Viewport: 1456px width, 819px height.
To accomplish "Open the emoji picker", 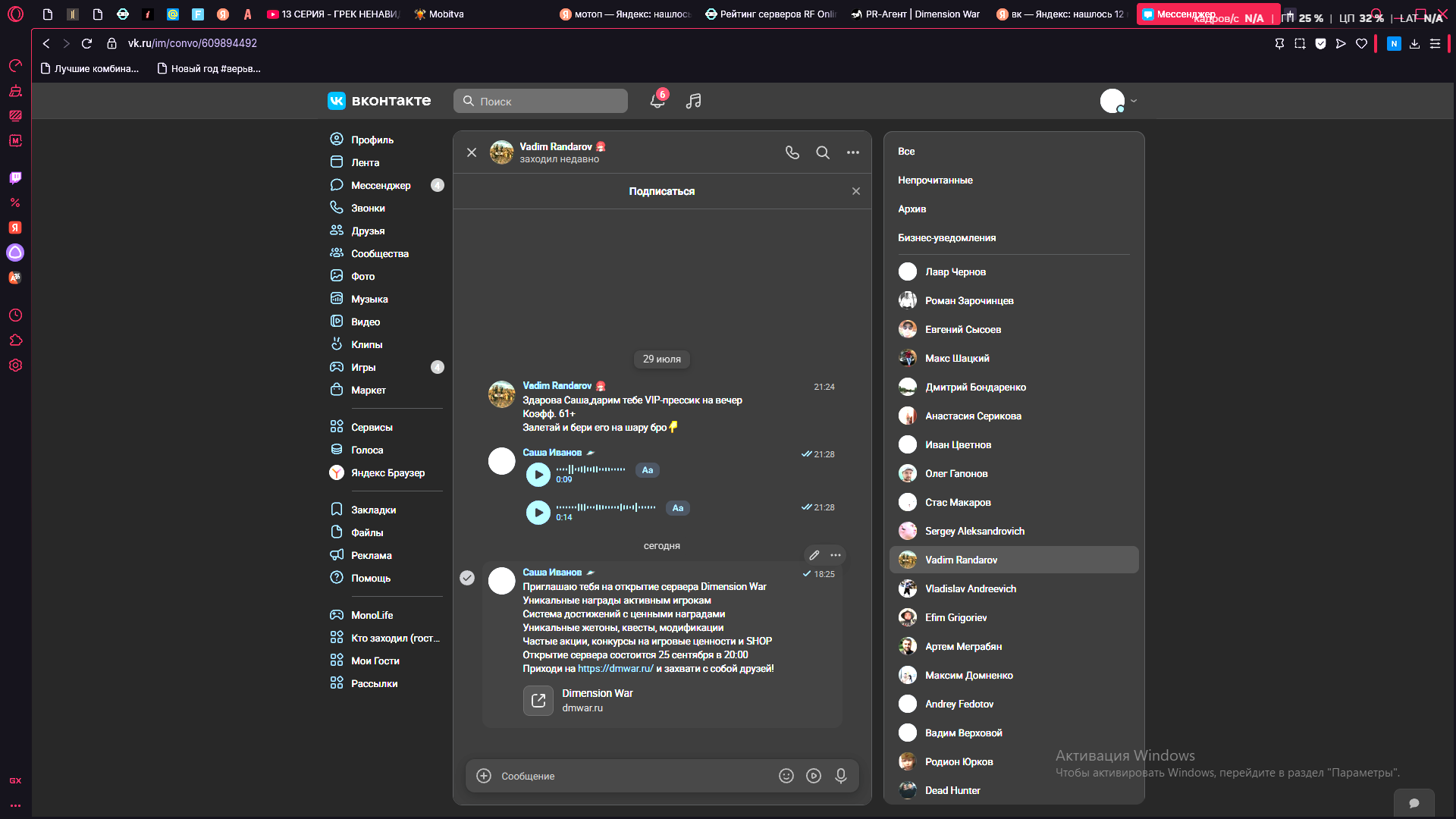I will pos(786,776).
